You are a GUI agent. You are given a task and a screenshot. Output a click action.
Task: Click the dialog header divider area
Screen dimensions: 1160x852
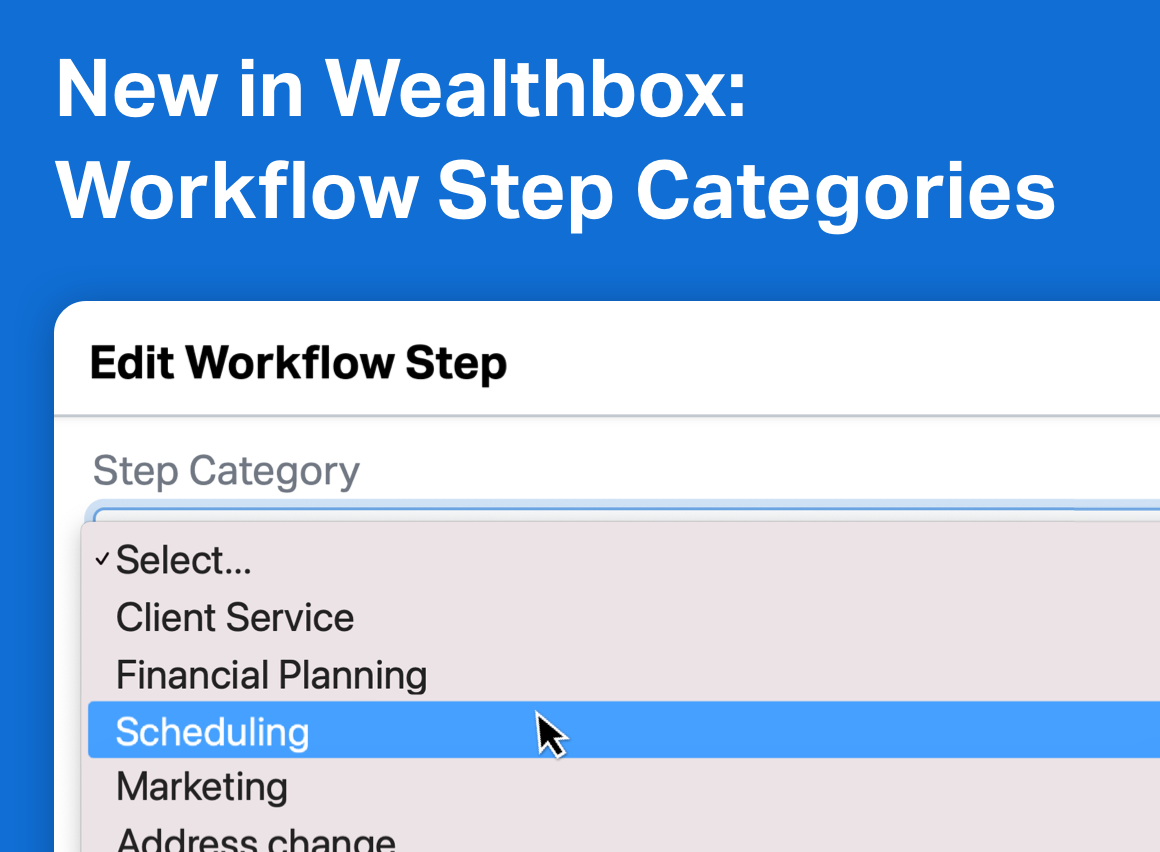(x=607, y=416)
